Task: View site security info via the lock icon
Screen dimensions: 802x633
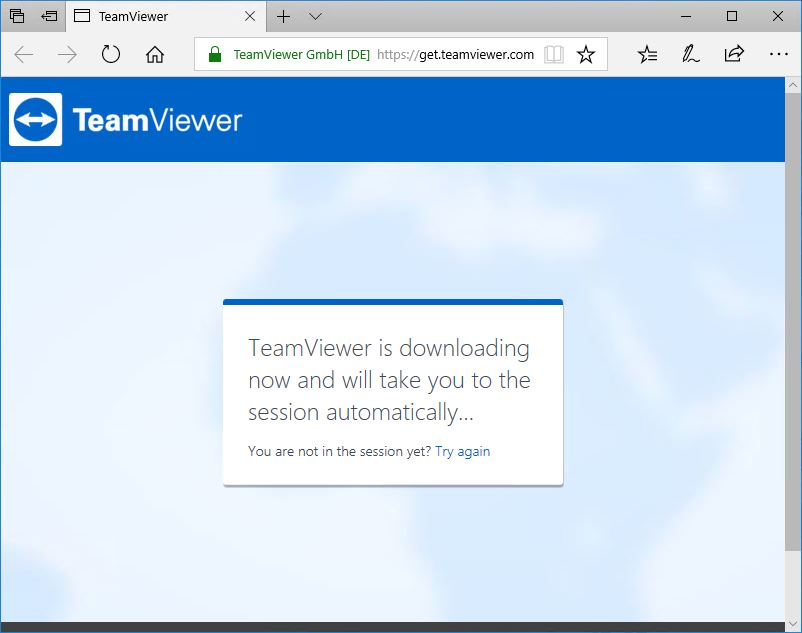Action: click(x=213, y=55)
